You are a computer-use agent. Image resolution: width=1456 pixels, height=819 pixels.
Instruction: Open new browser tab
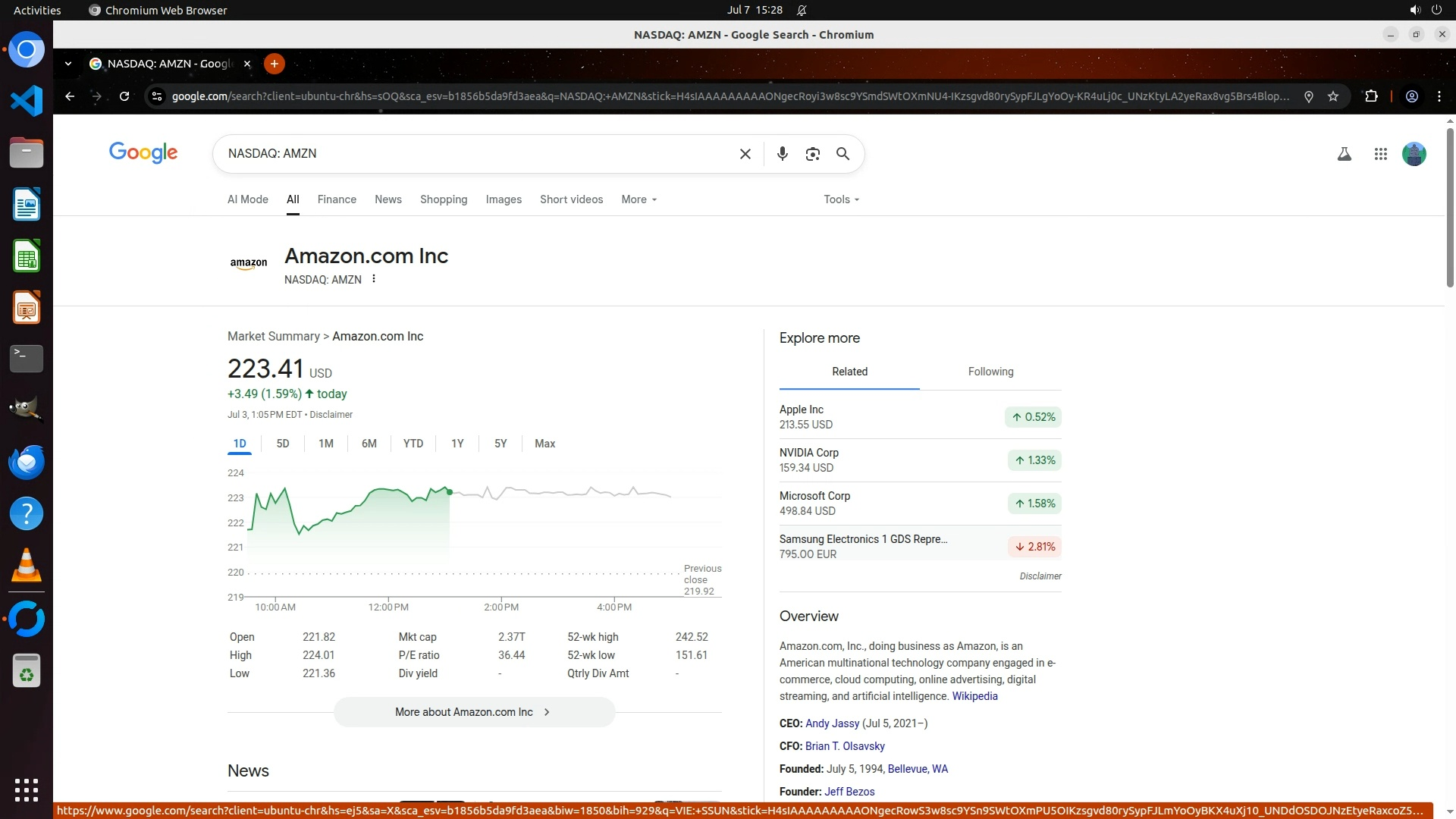click(275, 64)
